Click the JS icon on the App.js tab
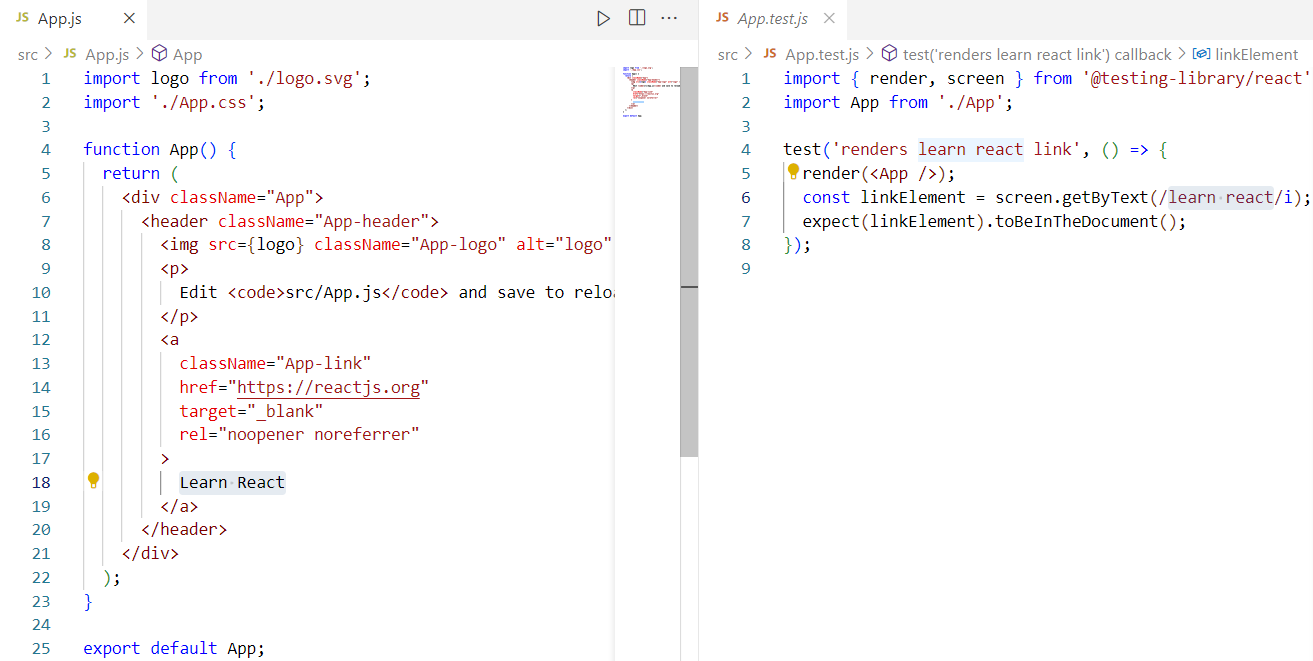 tap(21, 17)
